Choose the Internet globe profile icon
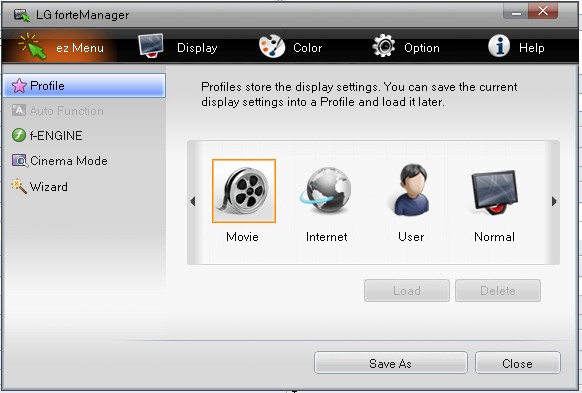The height and width of the screenshot is (393, 582). click(326, 191)
